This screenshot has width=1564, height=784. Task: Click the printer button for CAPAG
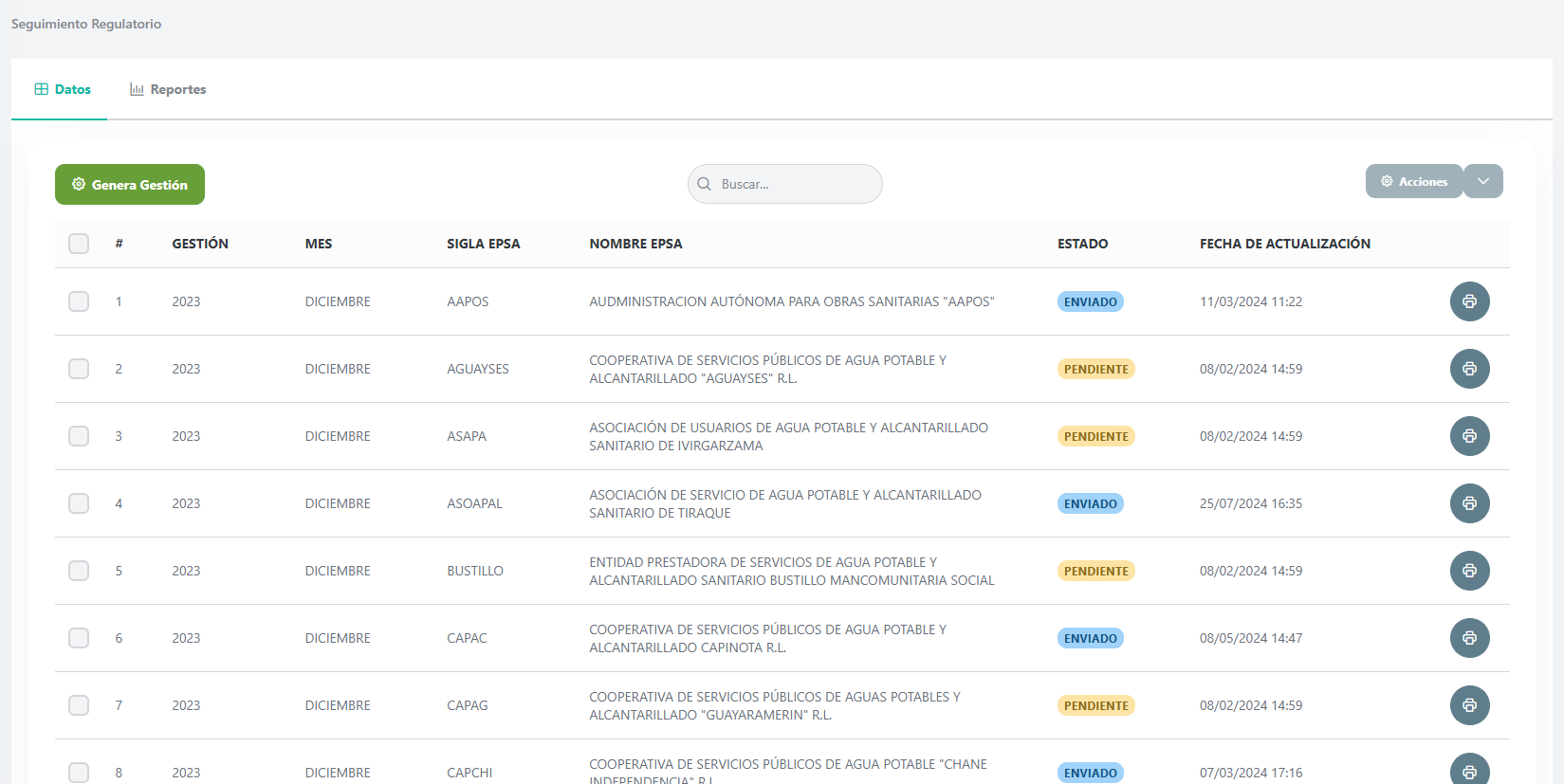(x=1469, y=705)
